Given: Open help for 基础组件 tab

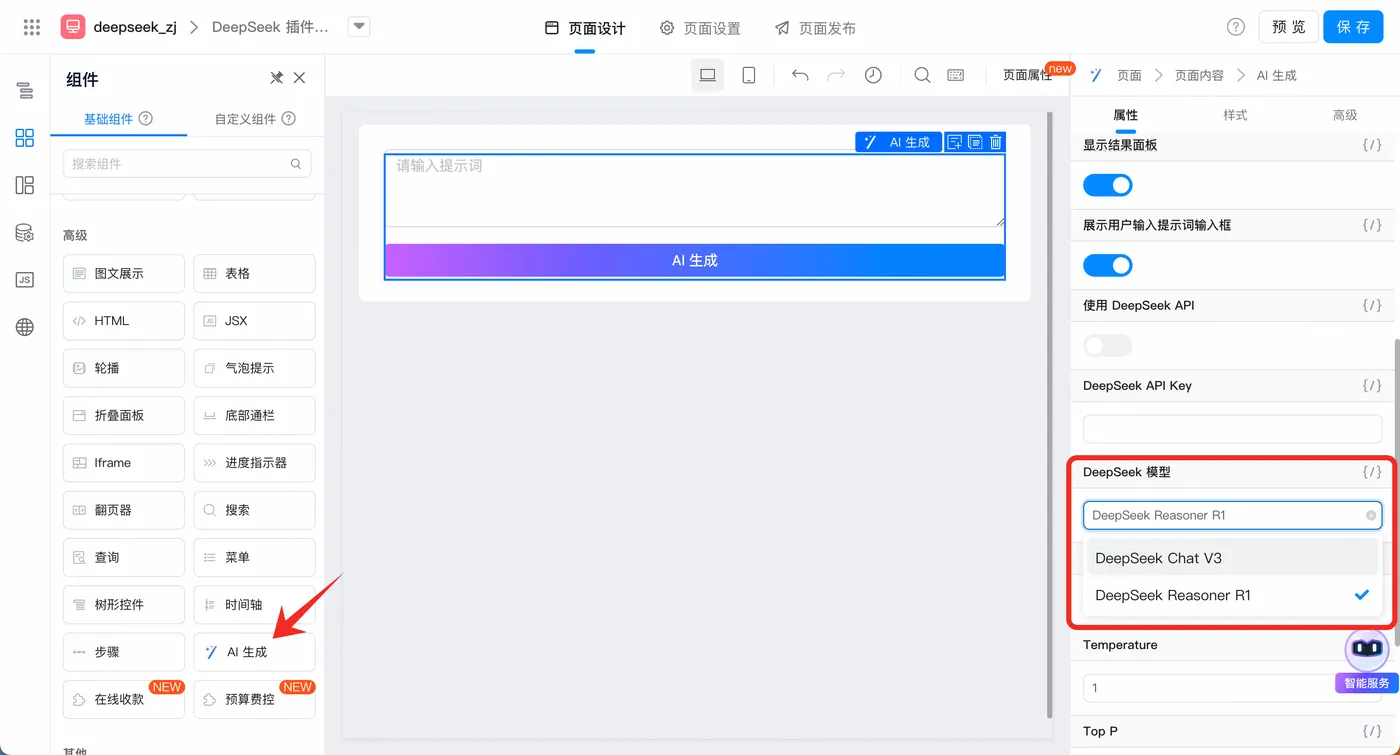Looking at the screenshot, I should tap(146, 119).
